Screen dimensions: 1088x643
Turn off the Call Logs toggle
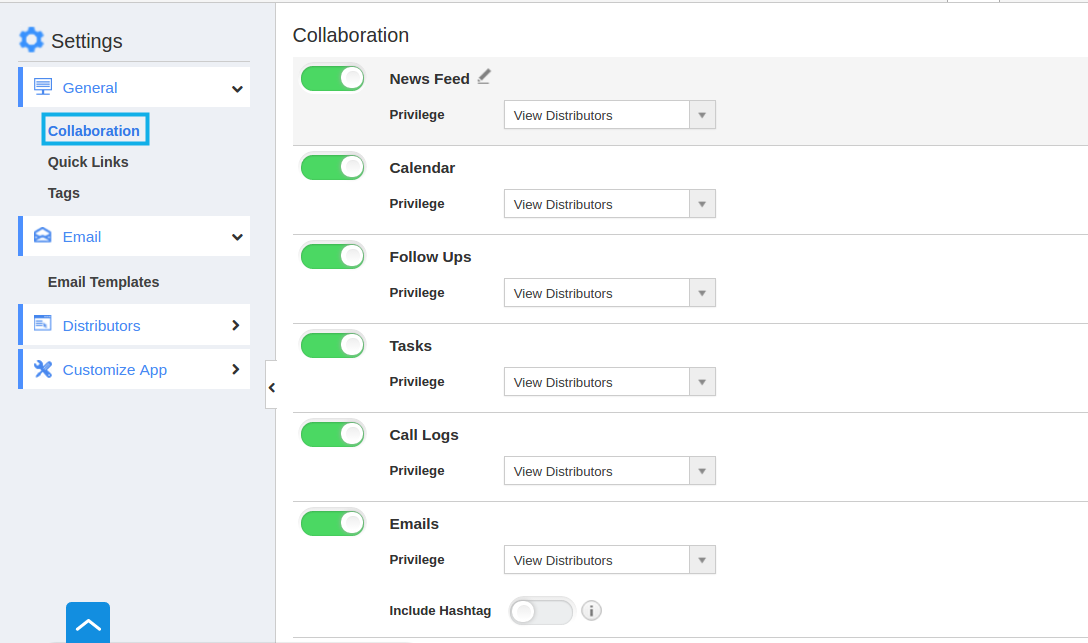pyautogui.click(x=332, y=434)
